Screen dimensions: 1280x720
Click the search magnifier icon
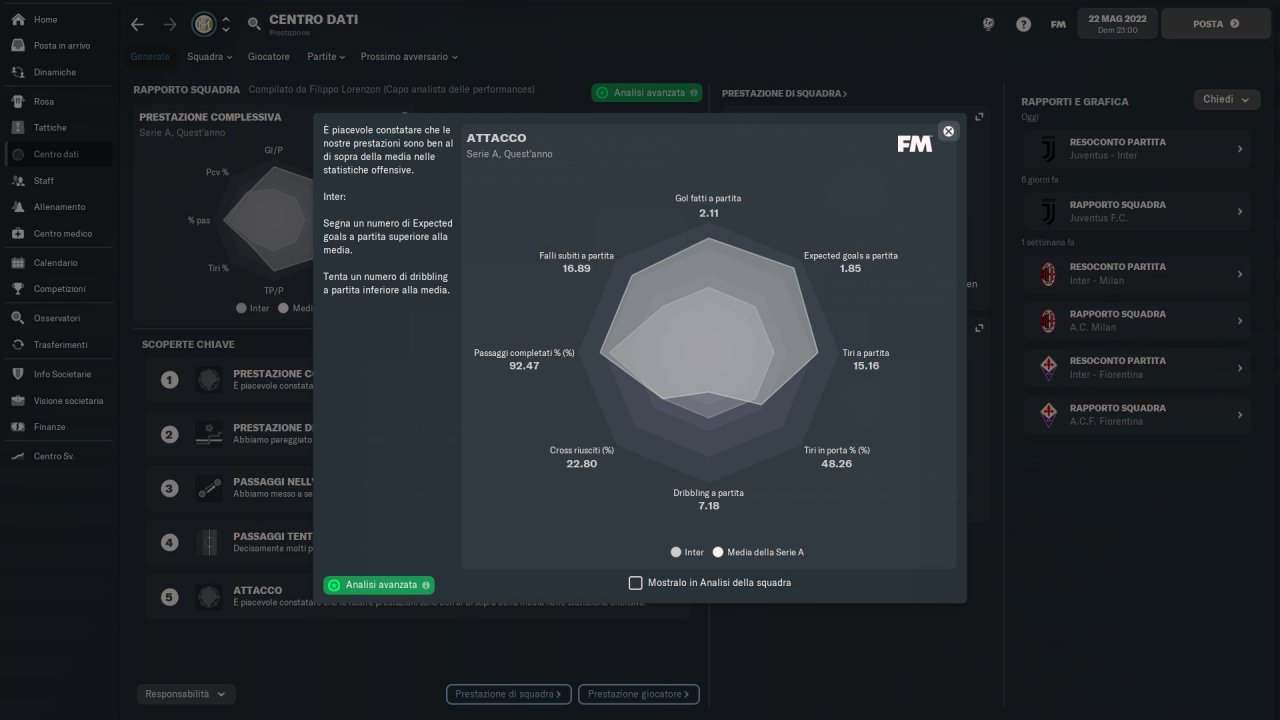pyautogui.click(x=254, y=24)
